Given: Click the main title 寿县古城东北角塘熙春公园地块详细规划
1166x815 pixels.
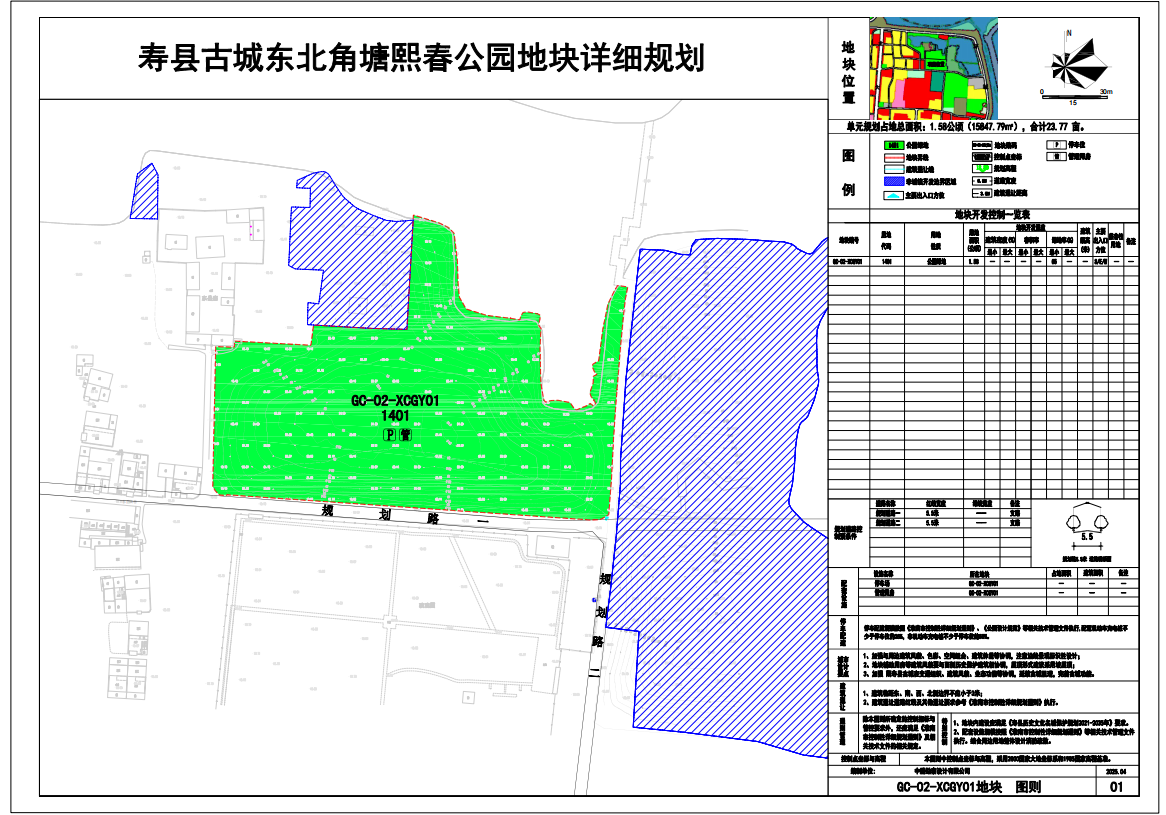Looking at the screenshot, I should [x=419, y=58].
